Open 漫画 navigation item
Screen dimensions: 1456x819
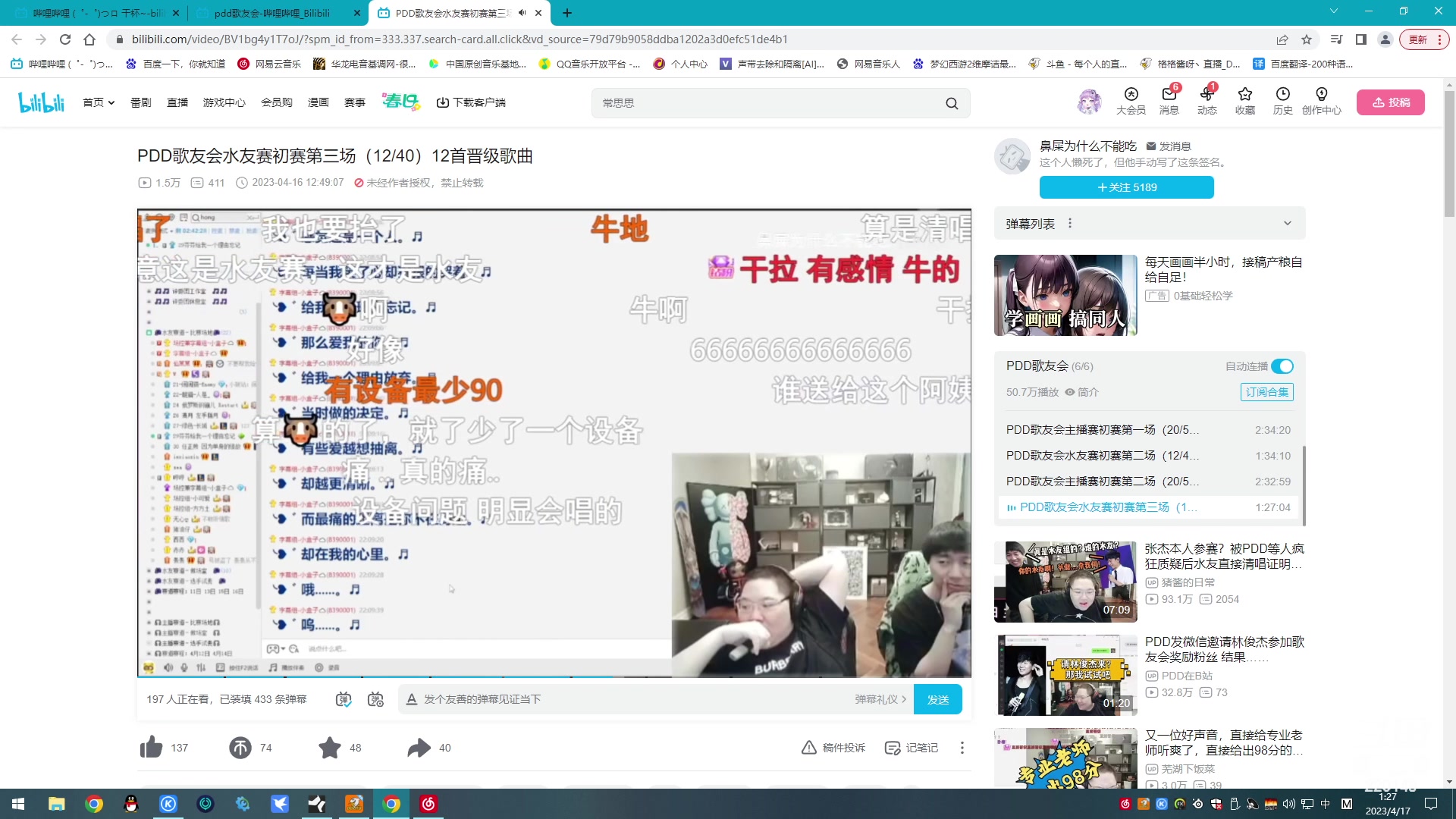click(x=318, y=102)
